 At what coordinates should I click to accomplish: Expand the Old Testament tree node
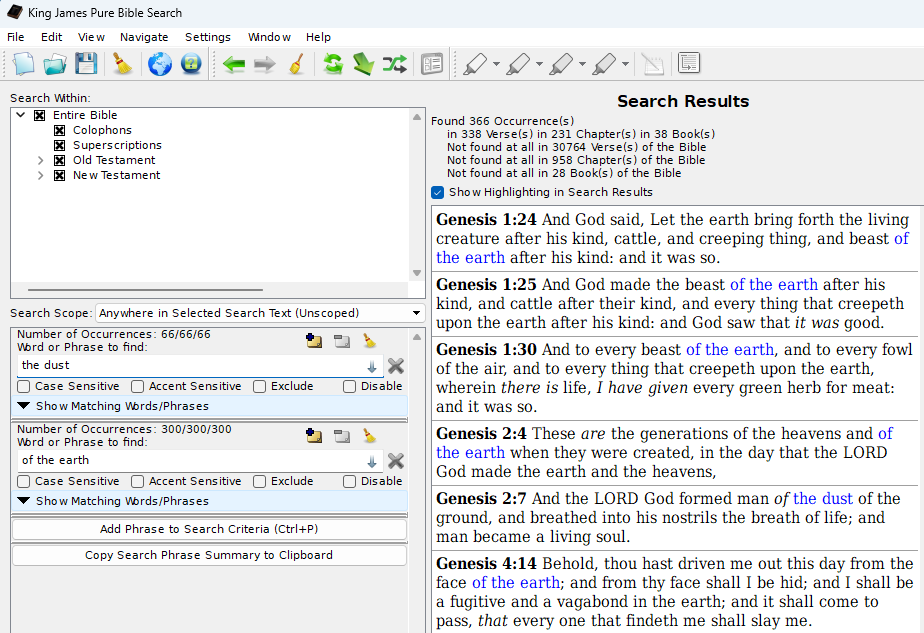tap(41, 160)
